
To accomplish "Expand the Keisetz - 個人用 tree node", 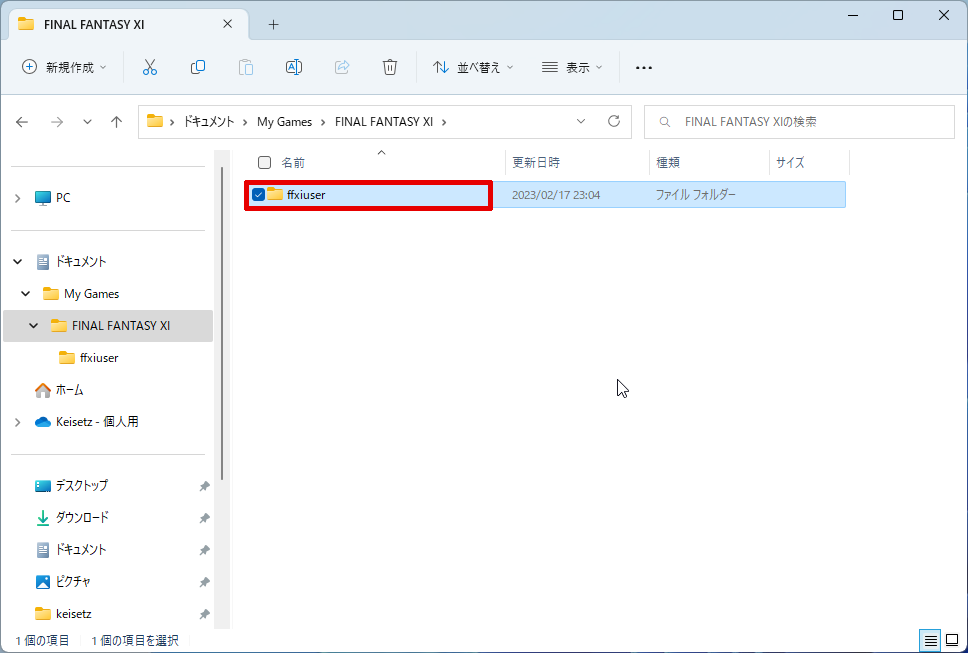I will click(x=17, y=422).
